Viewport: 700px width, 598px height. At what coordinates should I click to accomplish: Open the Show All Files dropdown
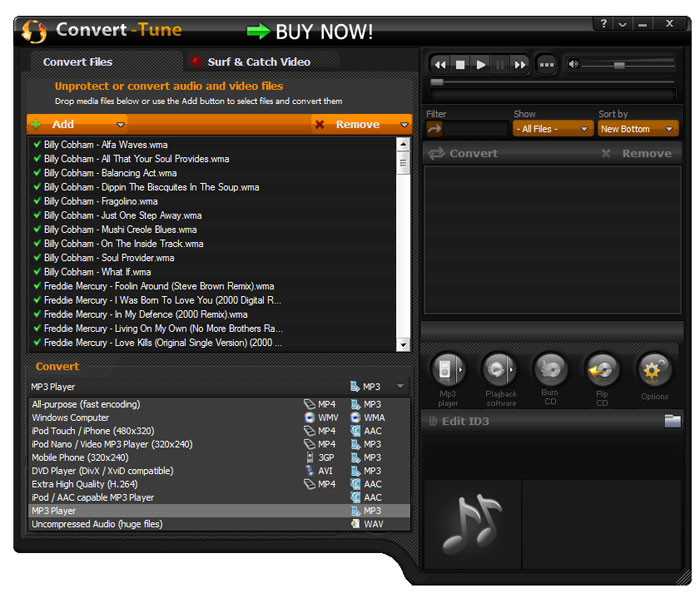553,129
